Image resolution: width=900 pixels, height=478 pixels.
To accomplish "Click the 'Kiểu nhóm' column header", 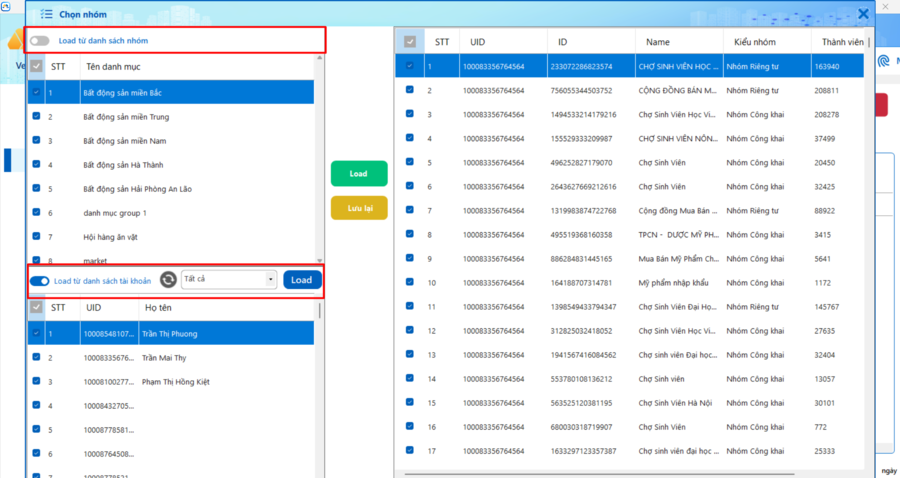I will (x=754, y=42).
